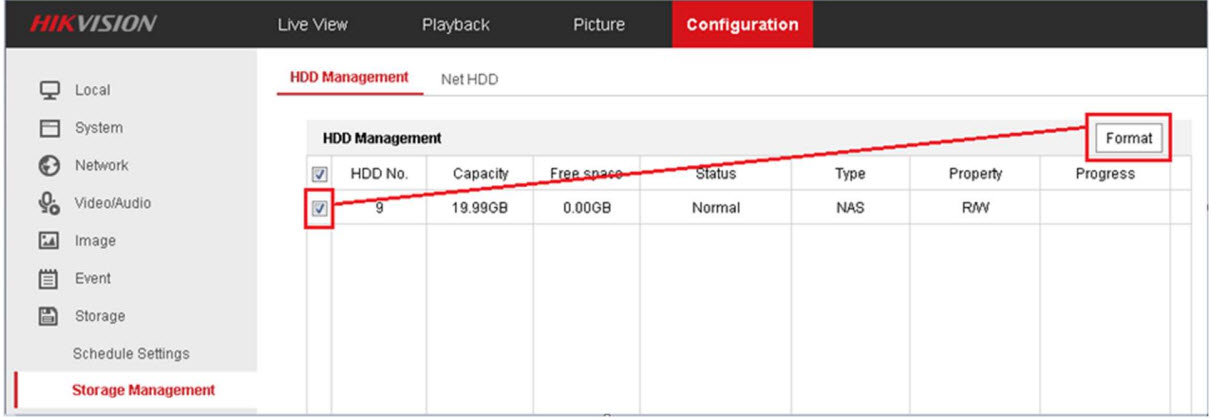Uncheck the checkbox for HDD No. 9
The height and width of the screenshot is (420, 1213).
click(319, 209)
